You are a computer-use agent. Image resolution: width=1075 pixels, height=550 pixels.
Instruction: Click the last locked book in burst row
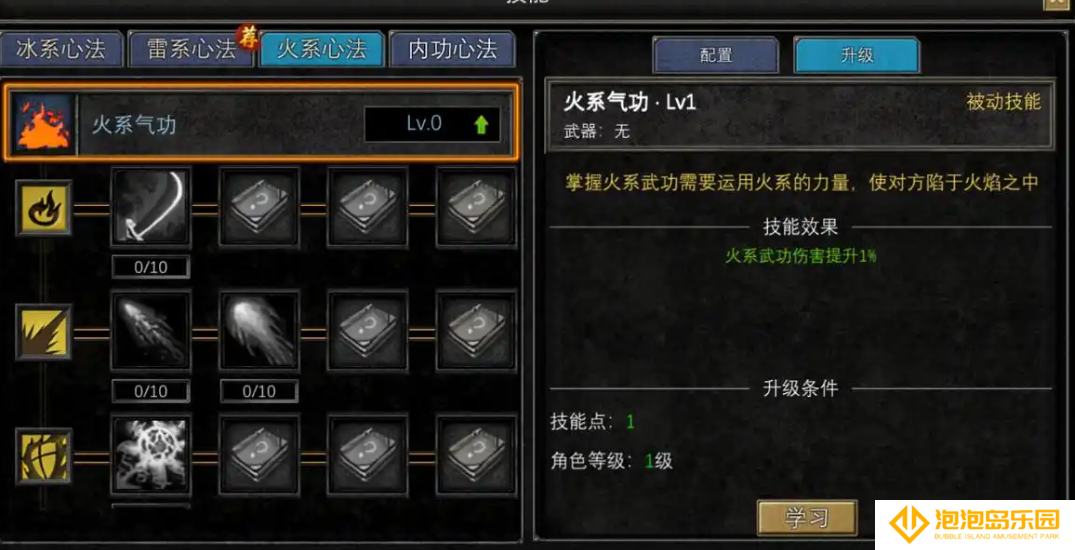476,331
